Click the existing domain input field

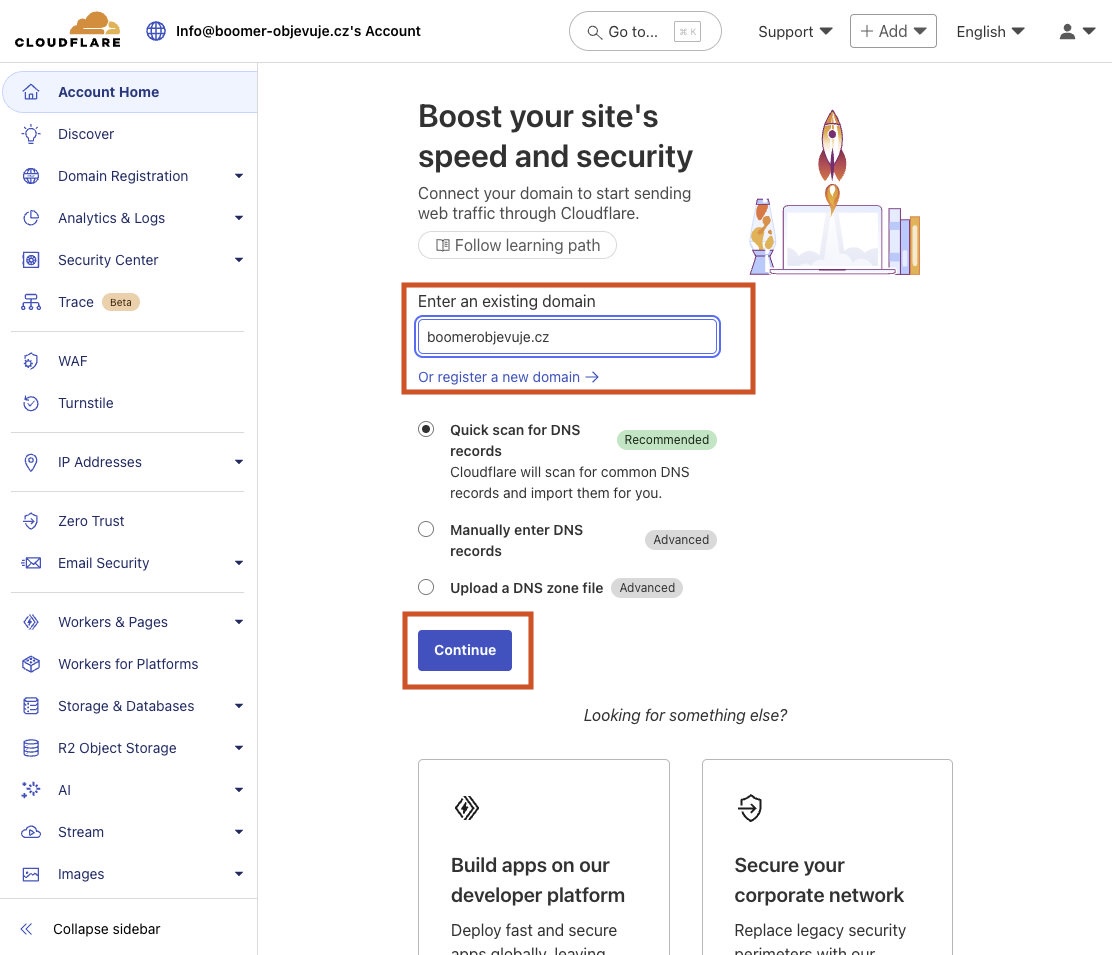[567, 337]
